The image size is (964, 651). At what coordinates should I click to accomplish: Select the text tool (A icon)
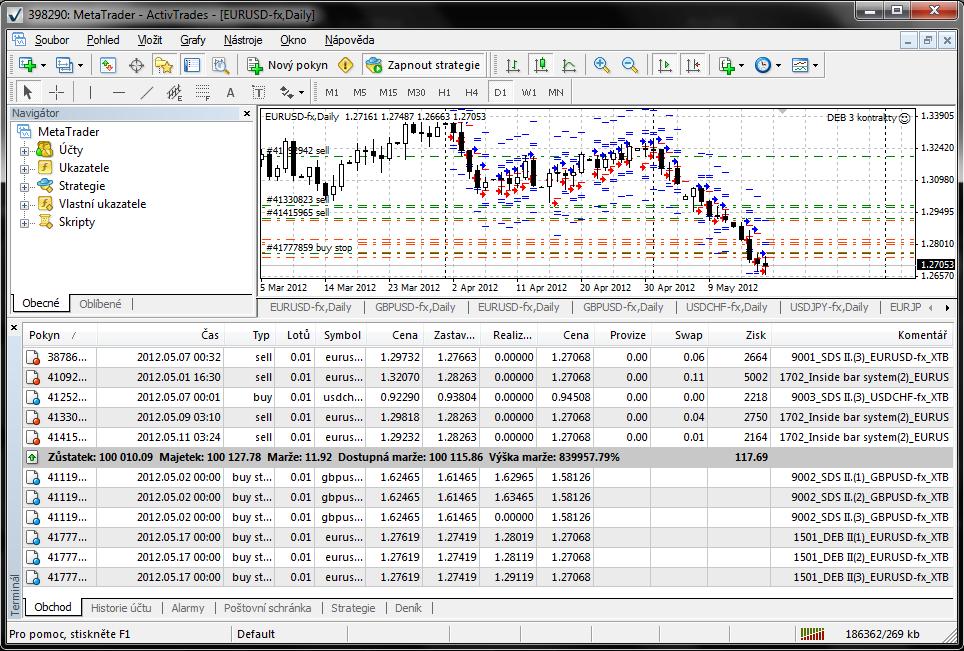point(231,92)
